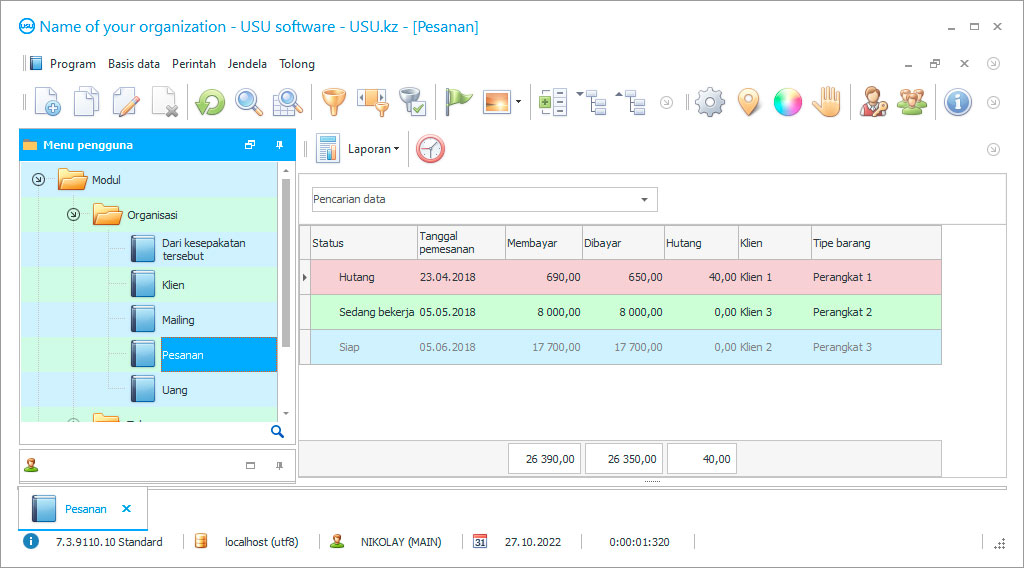1024x568 pixels.
Task: Select the Sedang bekerja row
Action: pyautogui.click(x=626, y=312)
